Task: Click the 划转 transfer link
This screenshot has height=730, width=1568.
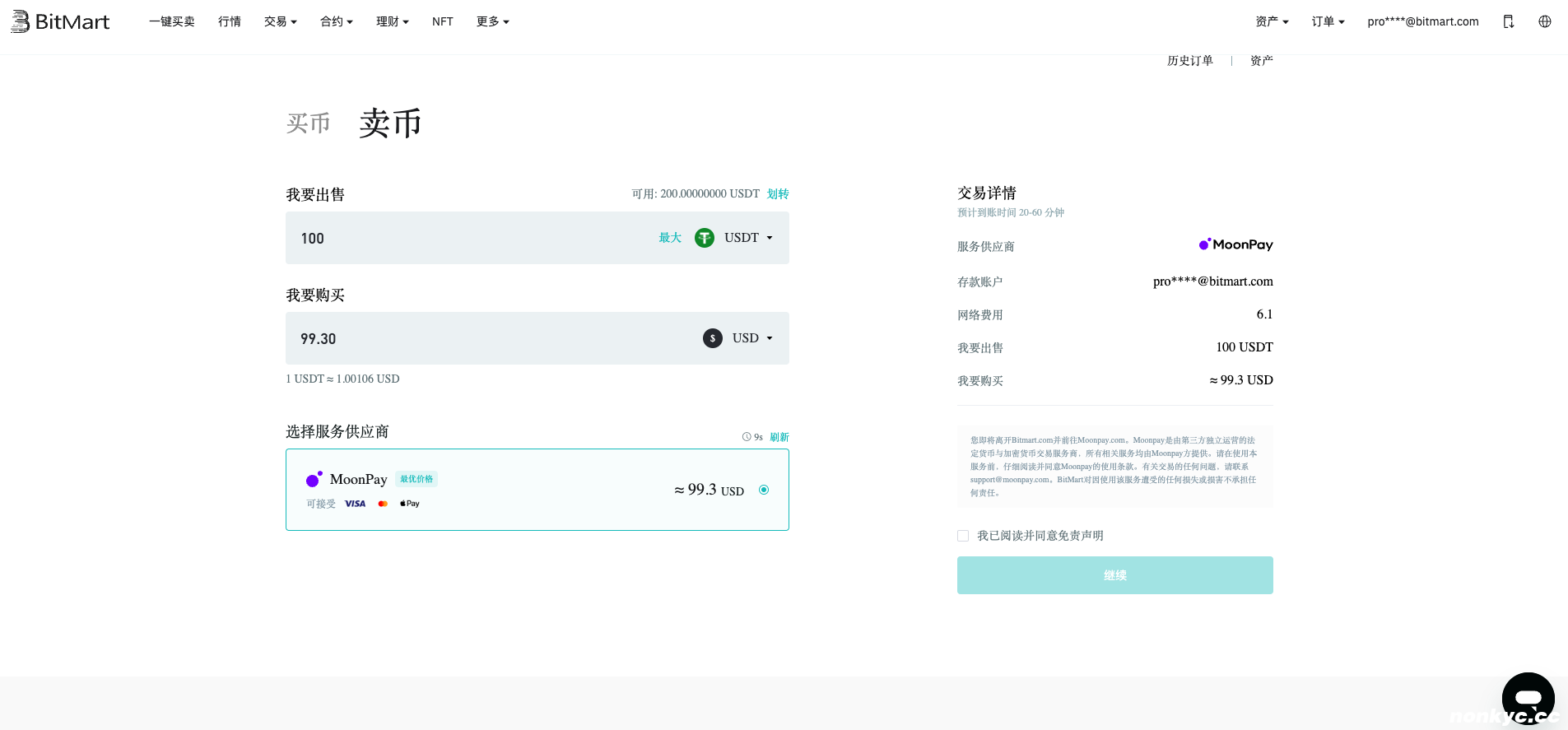Action: pyautogui.click(x=778, y=194)
